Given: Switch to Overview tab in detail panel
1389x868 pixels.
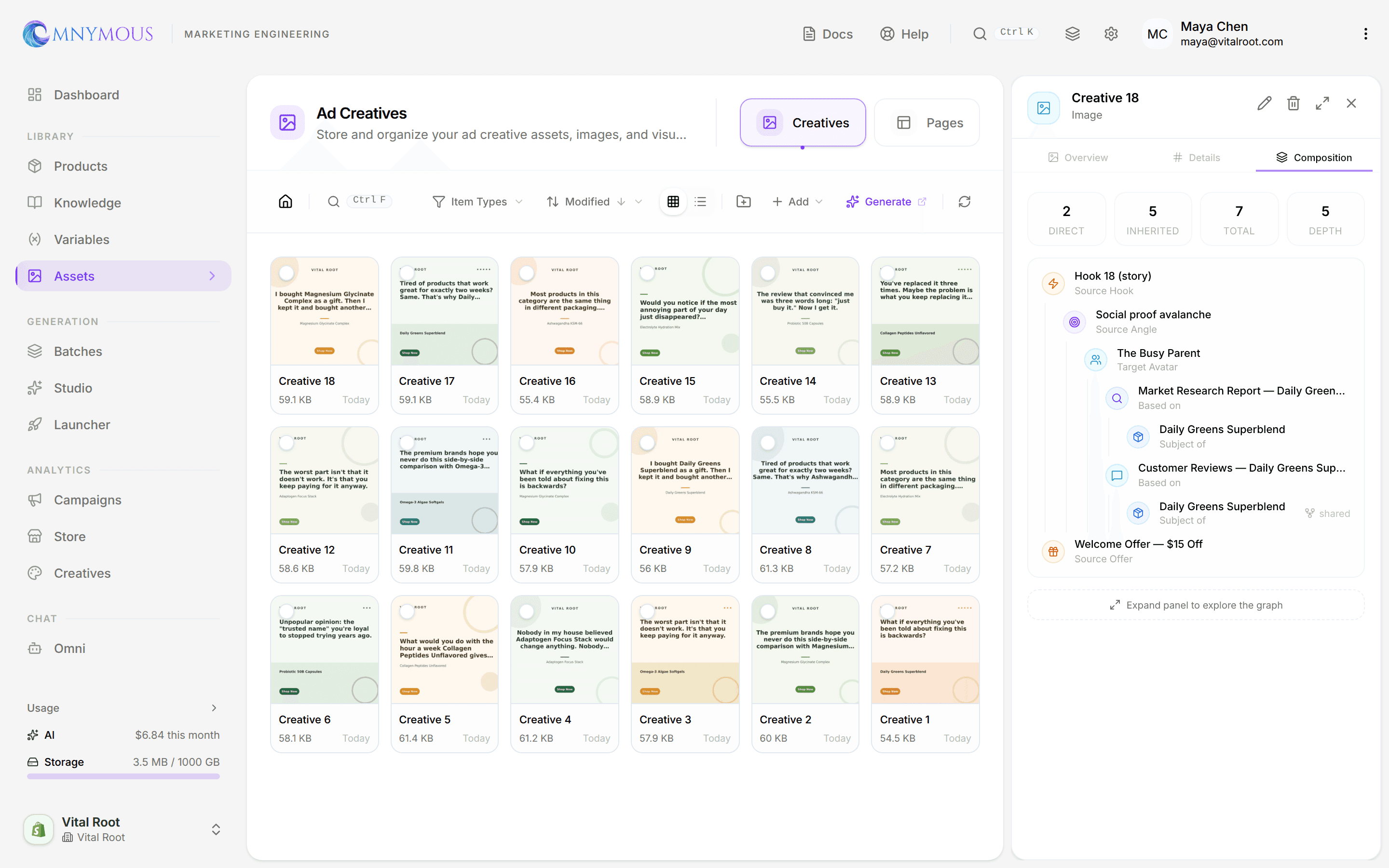Looking at the screenshot, I should tap(1078, 157).
